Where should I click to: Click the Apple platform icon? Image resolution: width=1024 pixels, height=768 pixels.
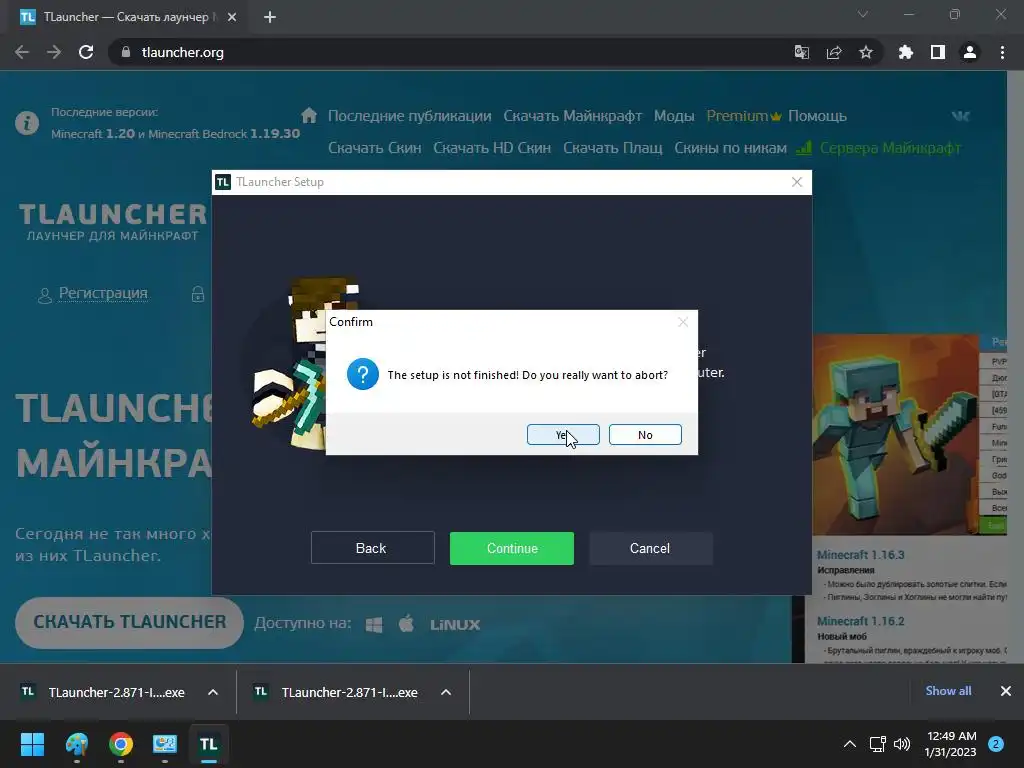[x=406, y=624]
